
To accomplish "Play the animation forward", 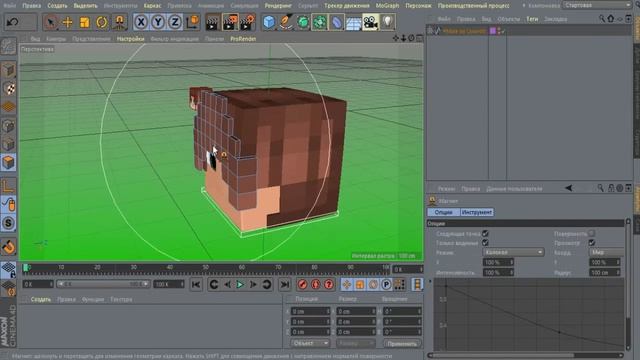I will tap(240, 284).
